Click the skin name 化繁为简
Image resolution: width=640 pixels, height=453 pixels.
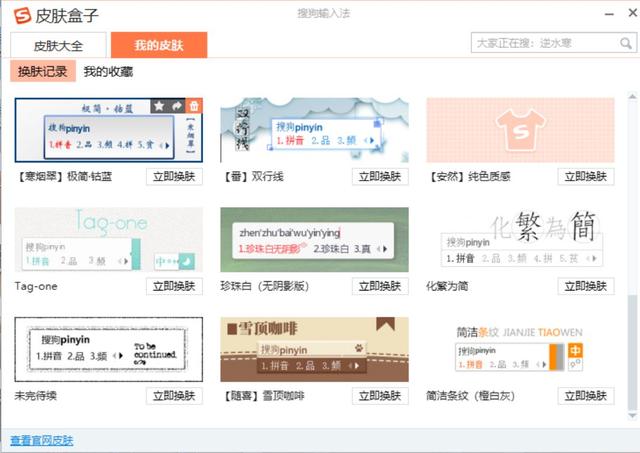447,286
